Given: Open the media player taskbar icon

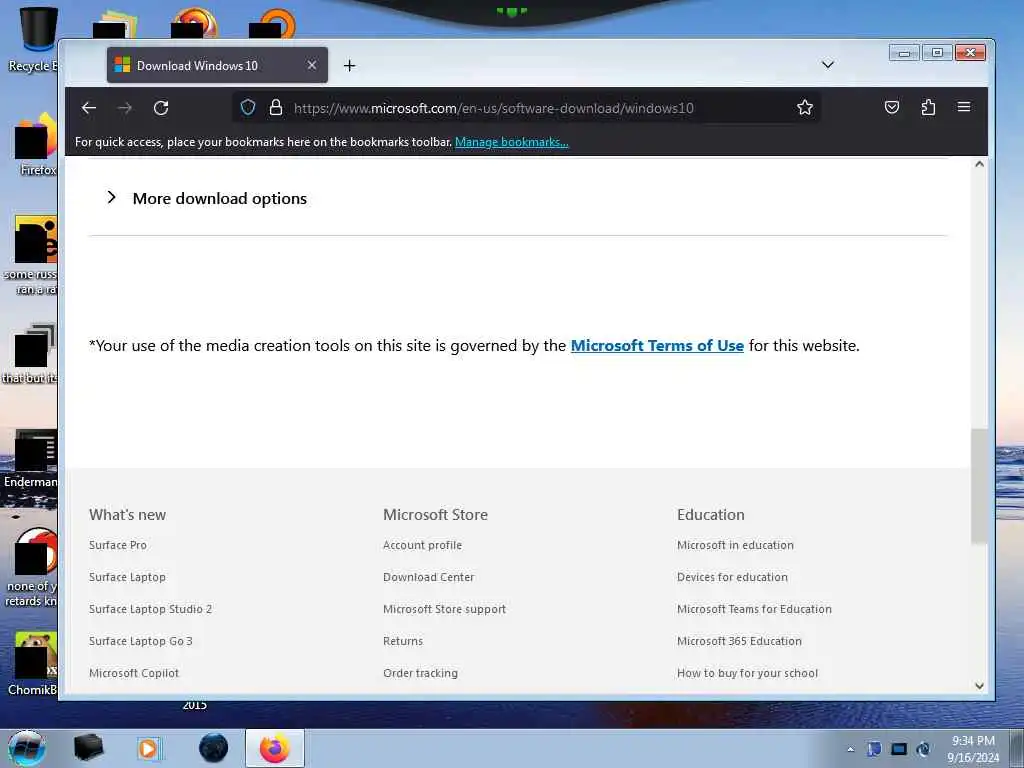Looking at the screenshot, I should tap(148, 748).
